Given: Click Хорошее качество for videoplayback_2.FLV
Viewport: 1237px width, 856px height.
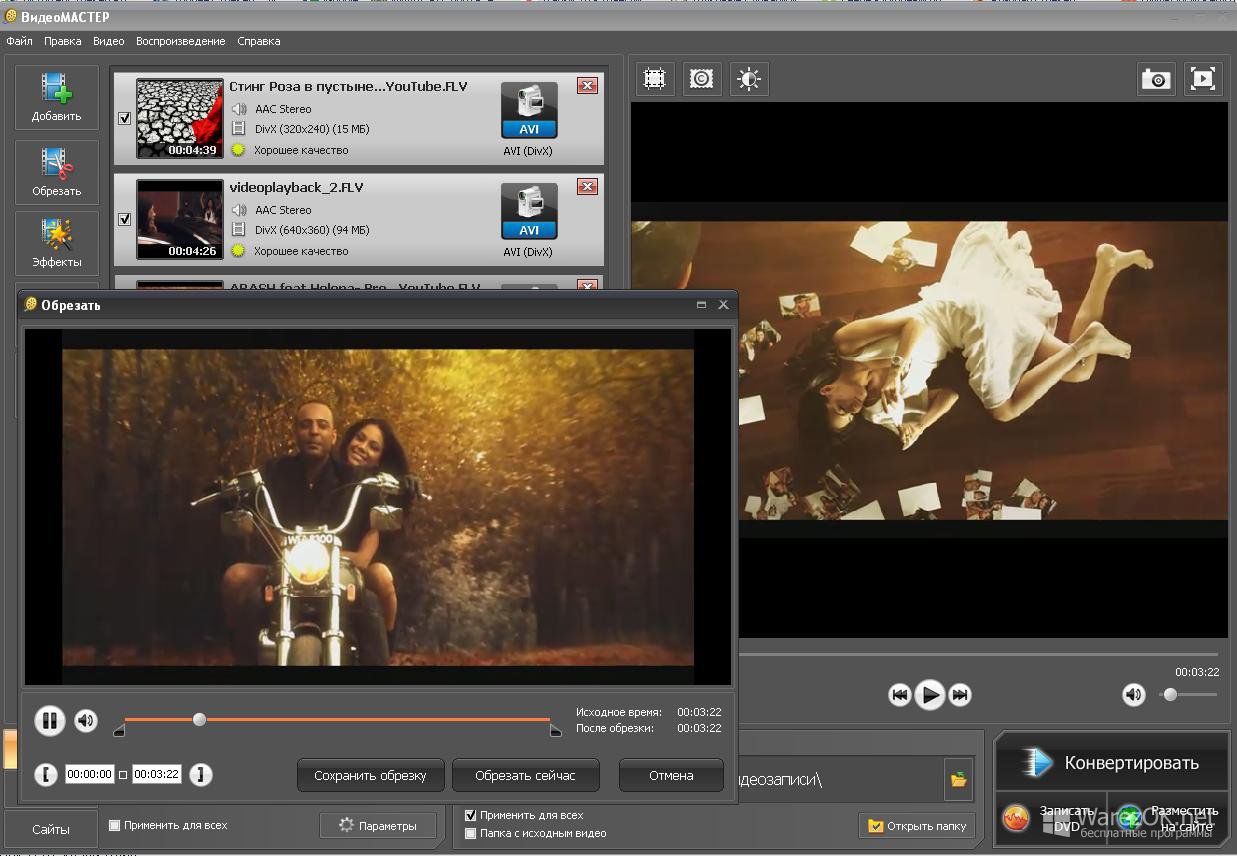Looking at the screenshot, I should coord(301,251).
